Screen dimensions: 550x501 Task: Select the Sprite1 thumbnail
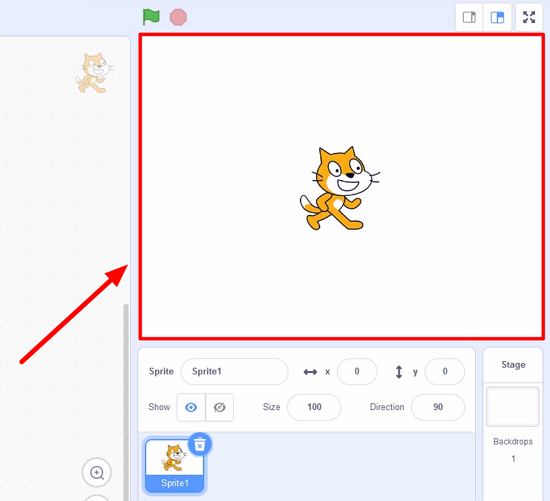click(x=174, y=466)
